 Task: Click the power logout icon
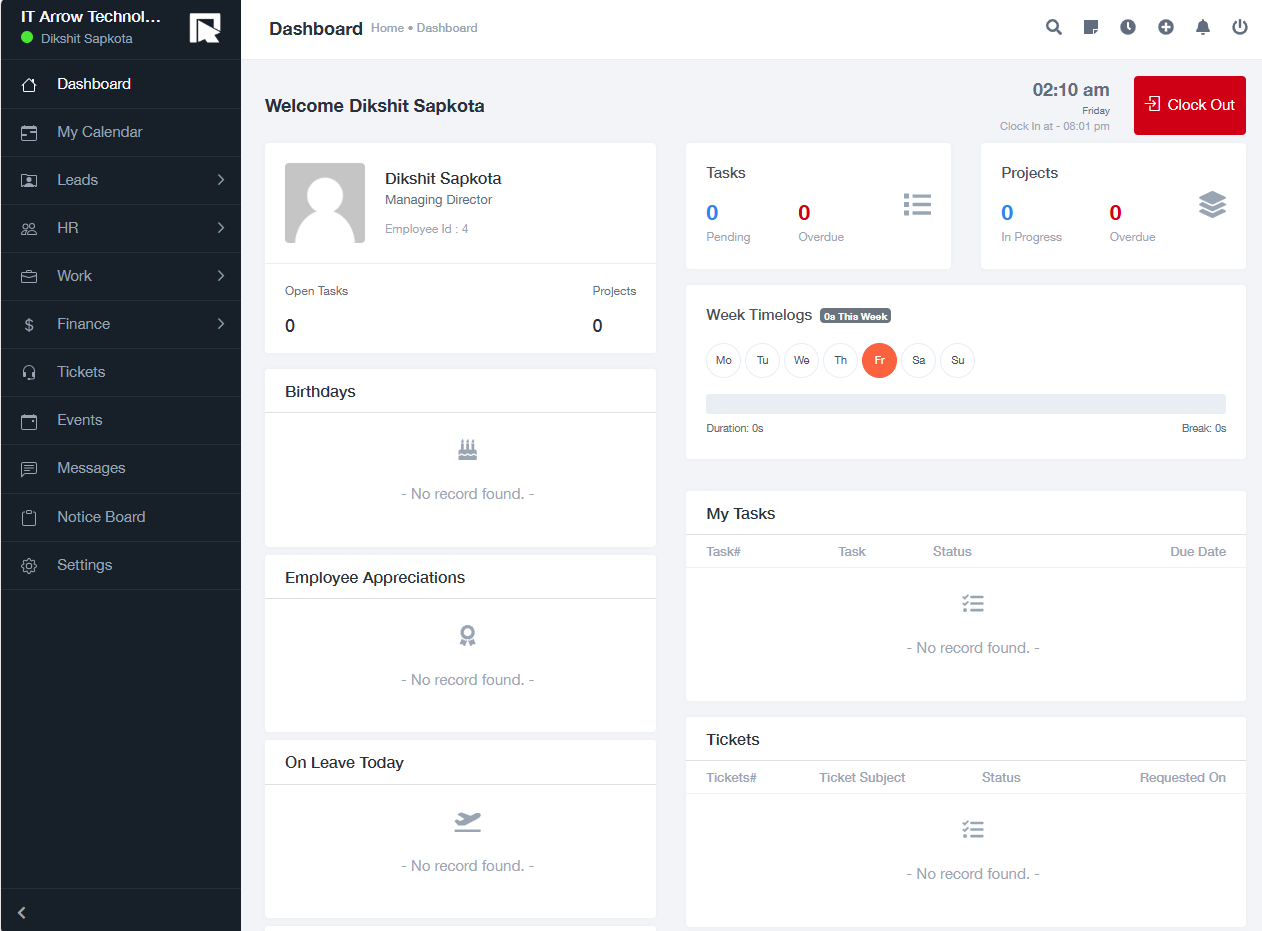point(1240,27)
